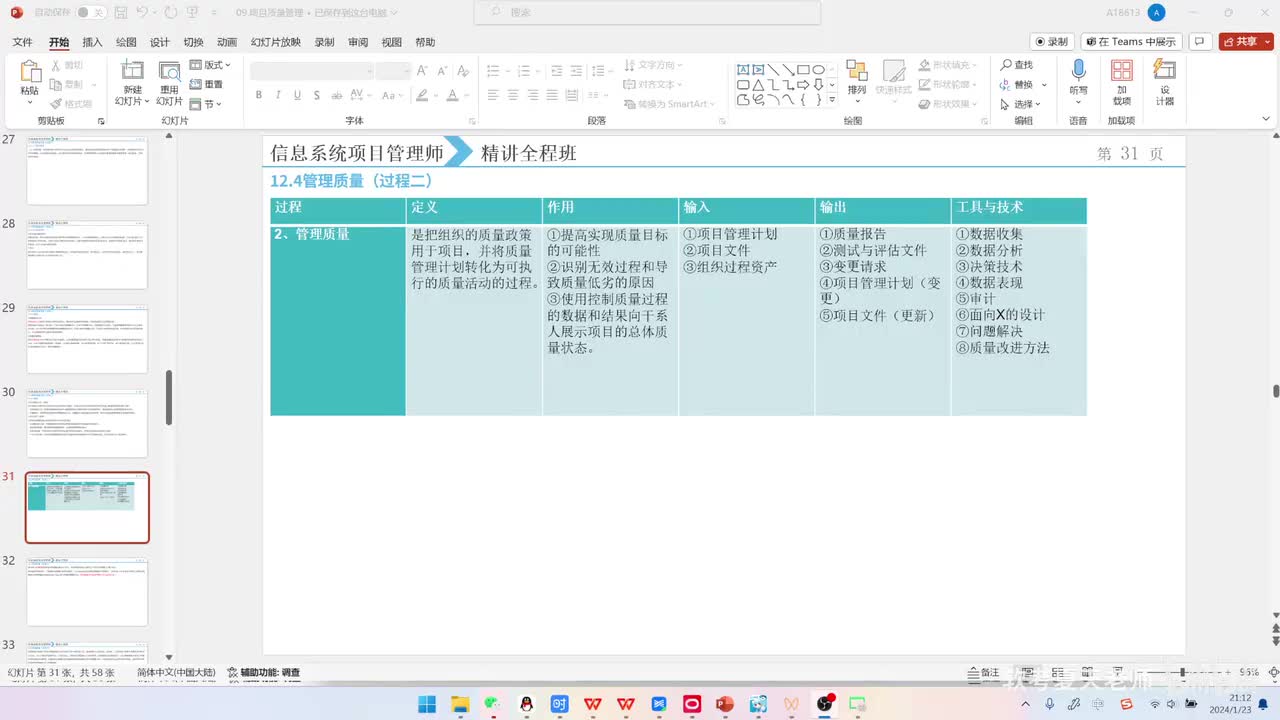The height and width of the screenshot is (720, 1280).
Task: Open File Explorer from the taskbar
Action: (x=460, y=704)
